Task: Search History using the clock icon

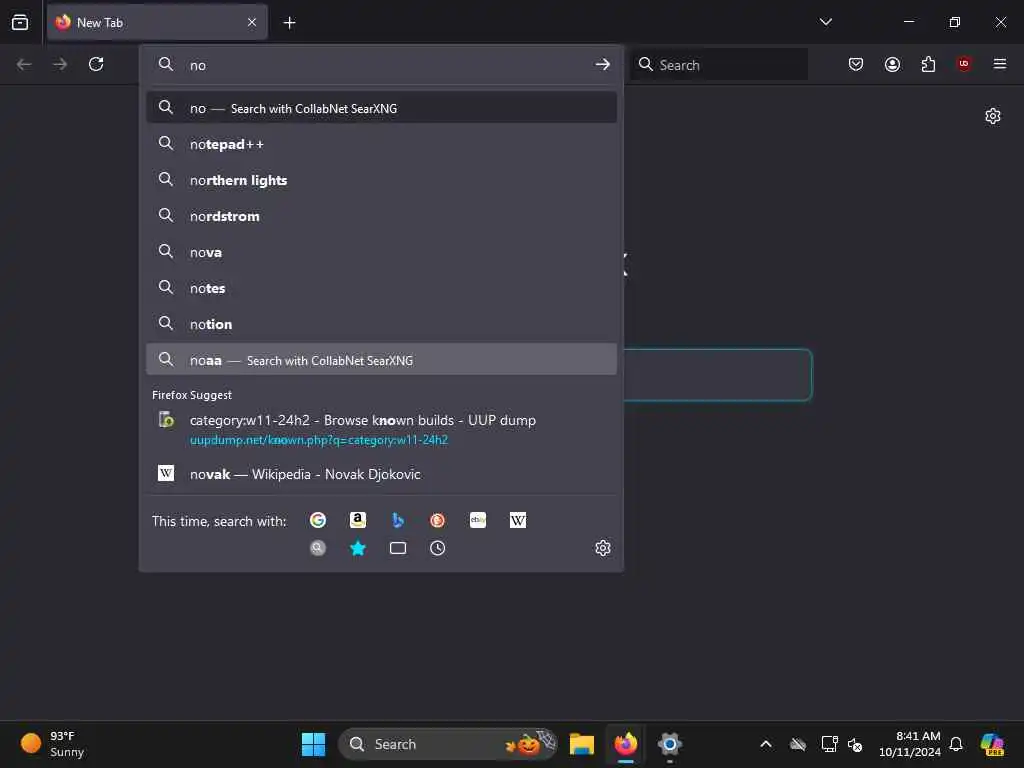Action: coord(438,548)
